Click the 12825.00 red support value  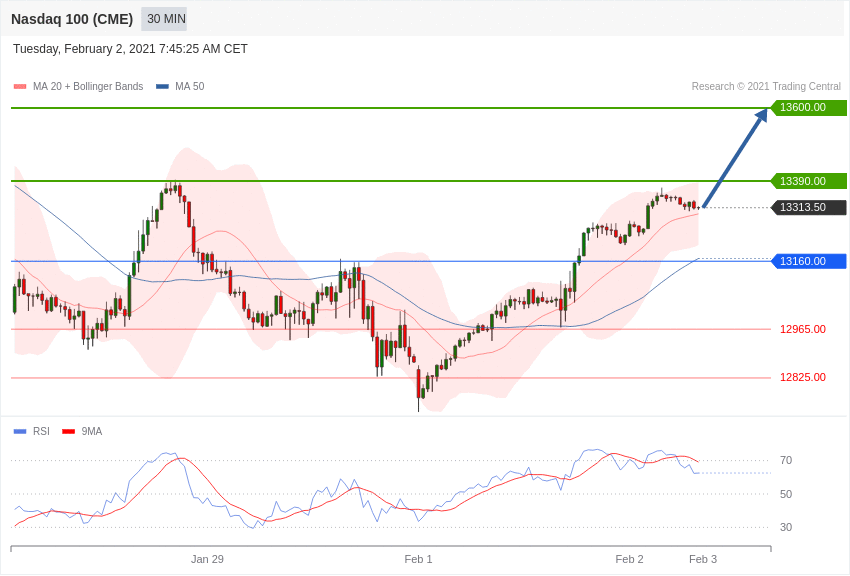click(803, 377)
